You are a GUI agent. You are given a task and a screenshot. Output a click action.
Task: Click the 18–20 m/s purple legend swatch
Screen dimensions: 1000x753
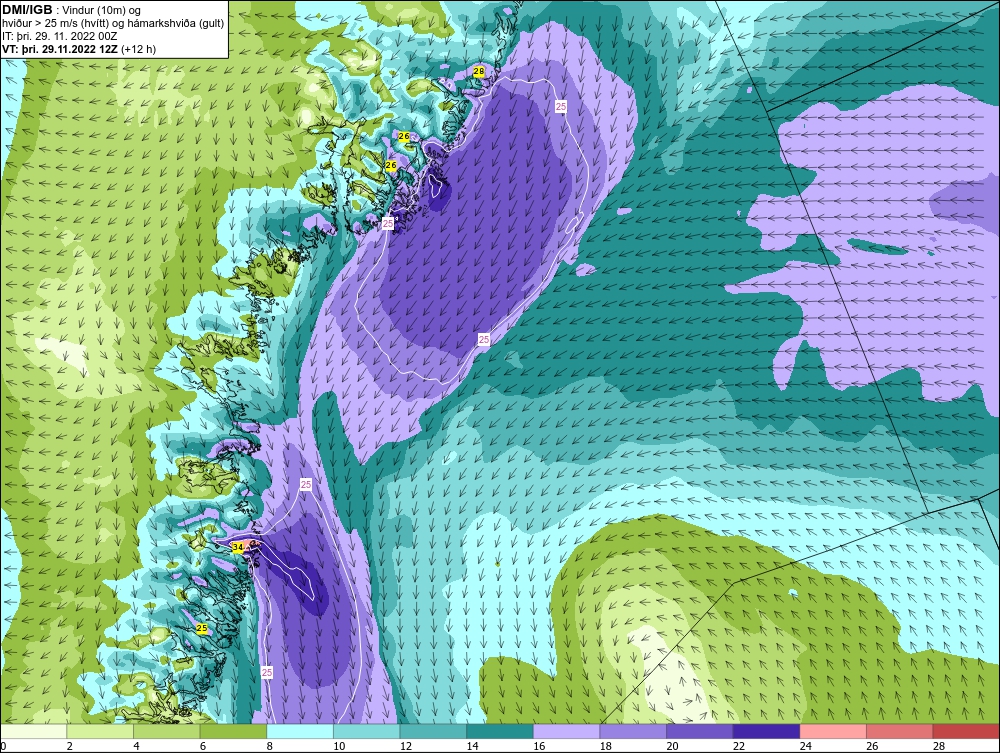[x=633, y=731]
